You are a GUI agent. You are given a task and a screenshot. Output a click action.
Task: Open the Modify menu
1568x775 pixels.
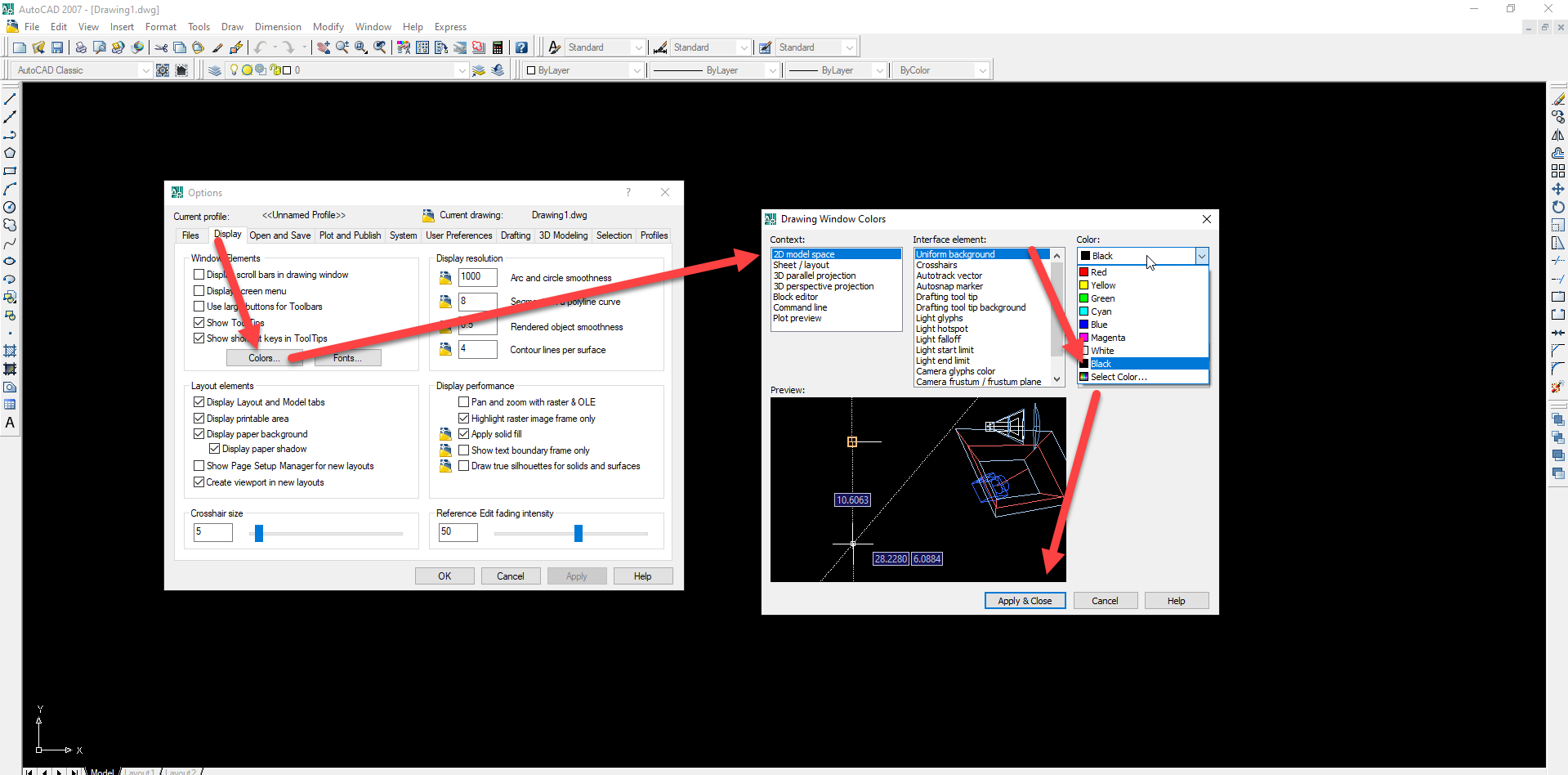pos(328,27)
